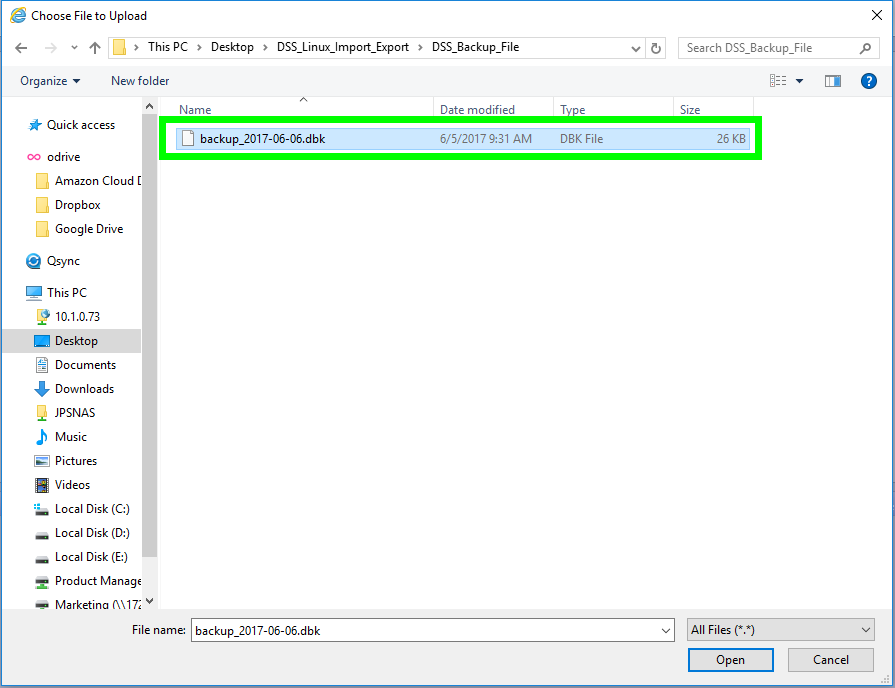This screenshot has width=895, height=688.
Task: Open Quick access in sidebar
Action: (80, 125)
